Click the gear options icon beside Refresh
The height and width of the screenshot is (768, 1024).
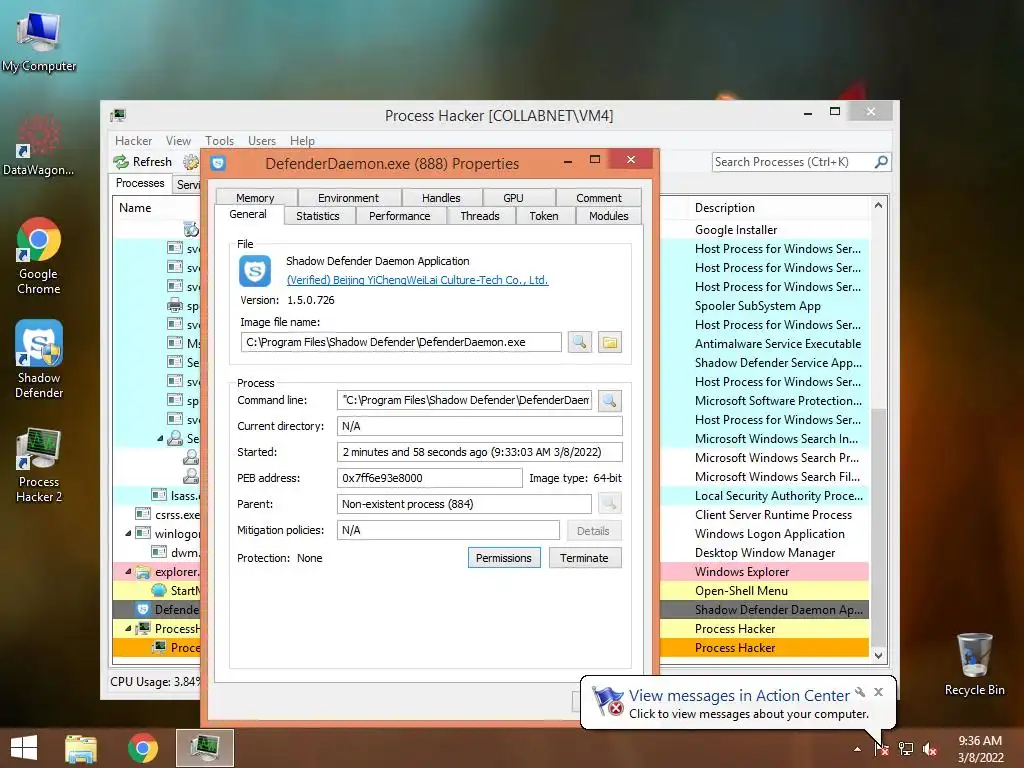191,162
